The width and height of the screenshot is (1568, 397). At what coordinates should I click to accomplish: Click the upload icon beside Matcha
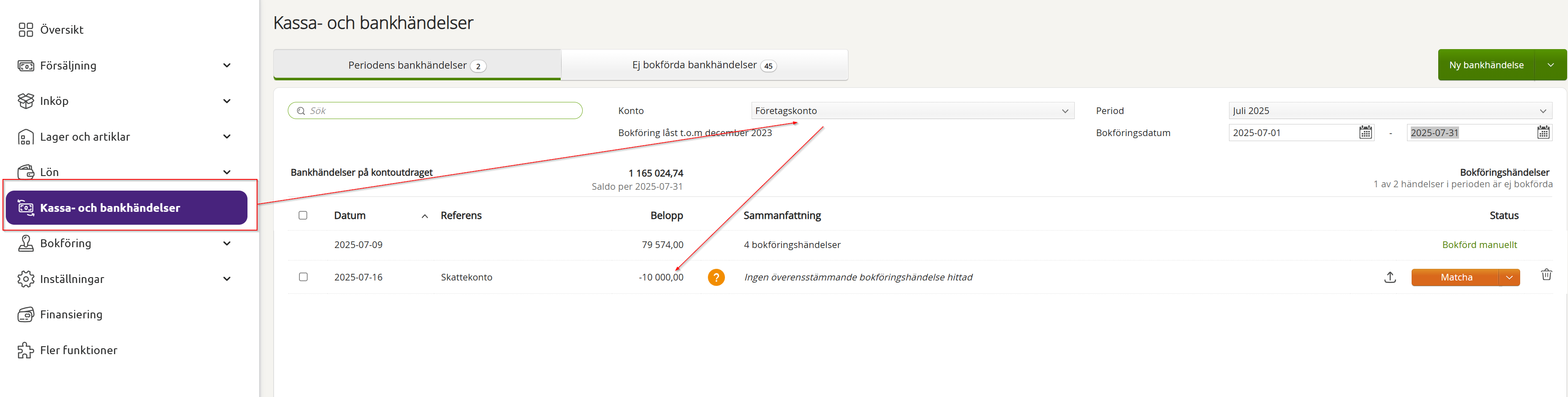[x=1390, y=278]
